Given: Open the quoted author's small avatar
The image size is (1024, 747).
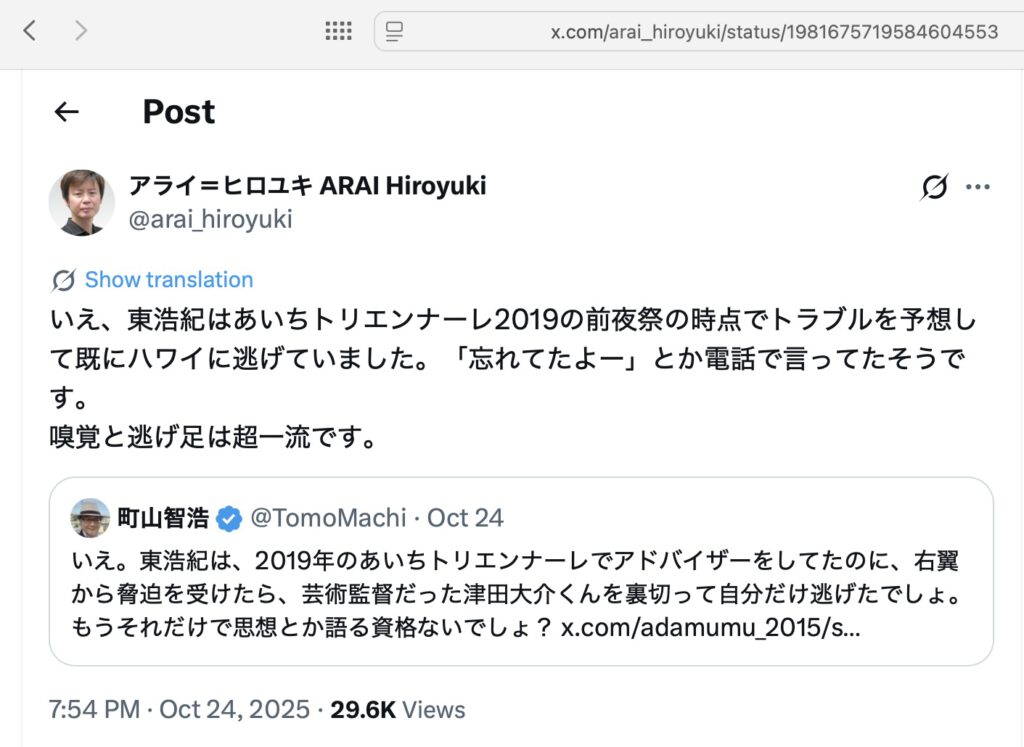Looking at the screenshot, I should [x=90, y=518].
